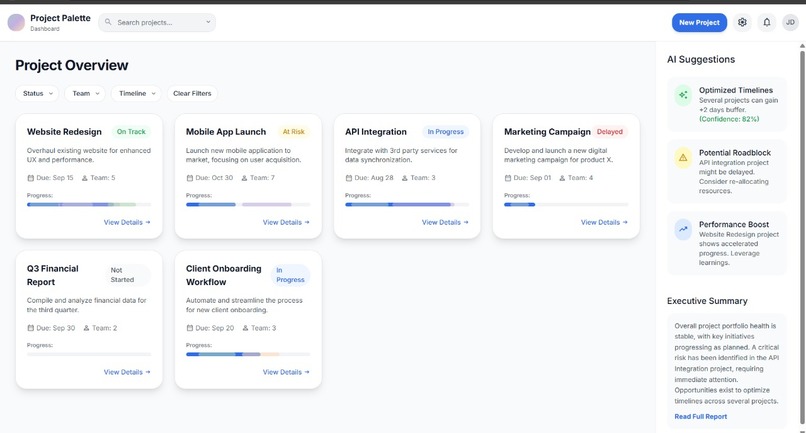Click calendar icon on Website Redesign card
Screen dimensions: 806x433
pos(30,178)
